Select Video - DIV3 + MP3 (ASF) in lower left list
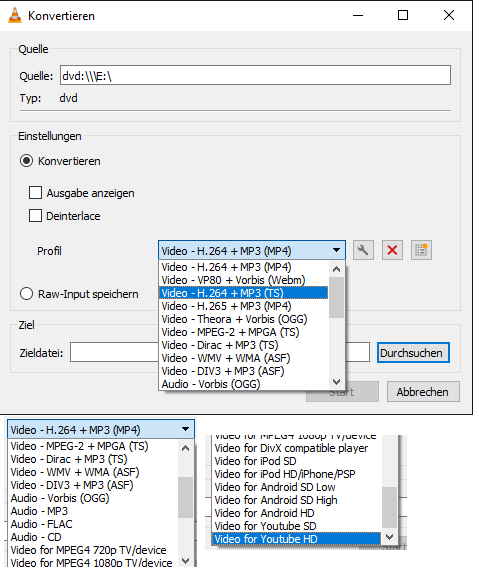Viewport: 479px width, 579px height. (x=93, y=485)
